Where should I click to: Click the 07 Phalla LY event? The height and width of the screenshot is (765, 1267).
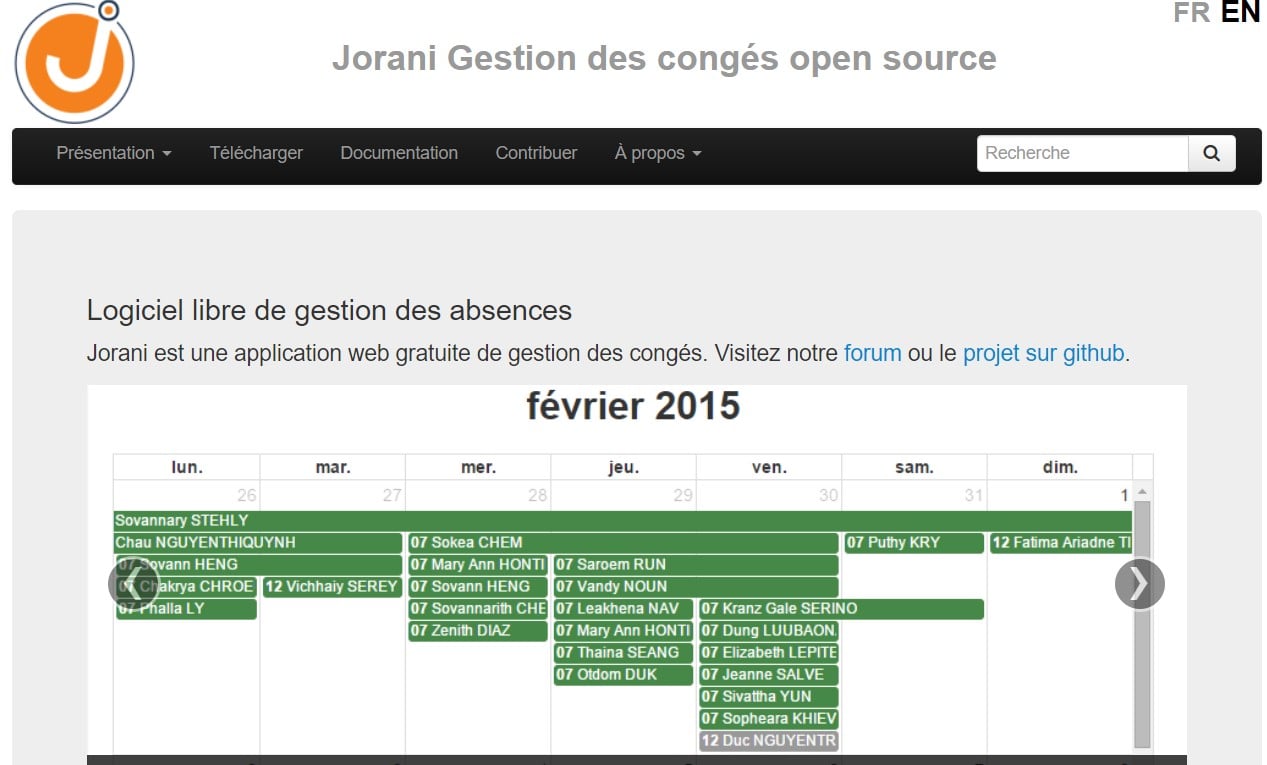click(x=186, y=609)
